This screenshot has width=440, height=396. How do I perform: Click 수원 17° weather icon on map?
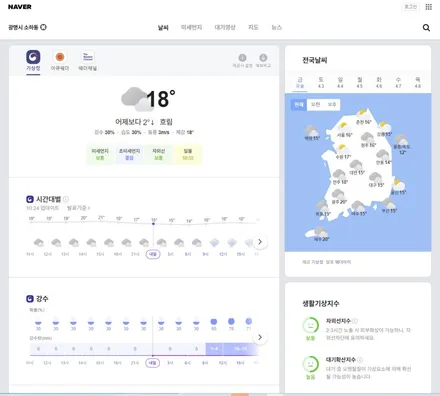(342, 149)
